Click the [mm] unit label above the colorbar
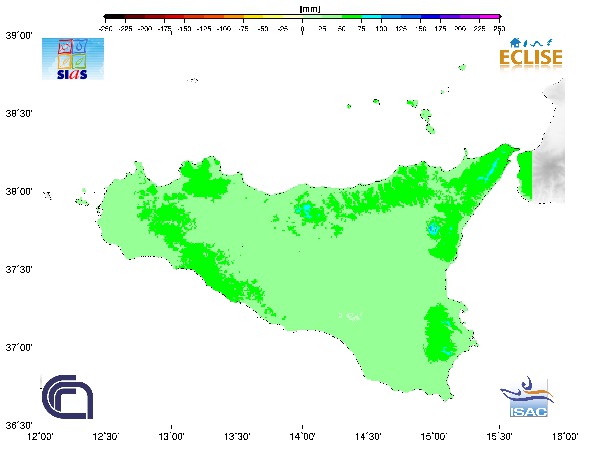 [310, 8]
